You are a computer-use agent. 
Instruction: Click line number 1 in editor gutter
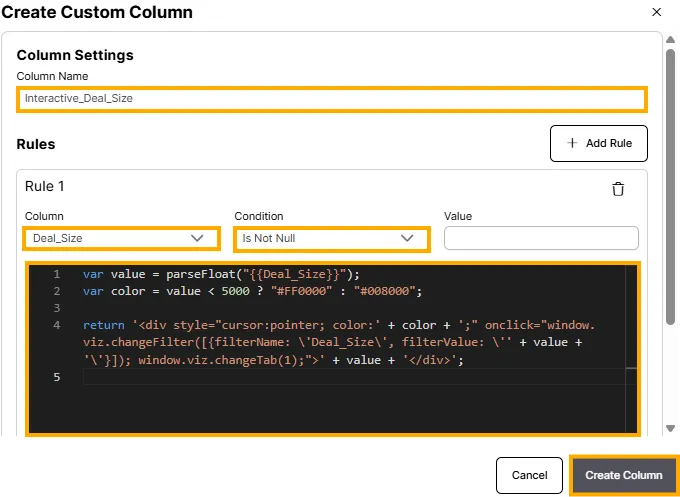tap(57, 274)
